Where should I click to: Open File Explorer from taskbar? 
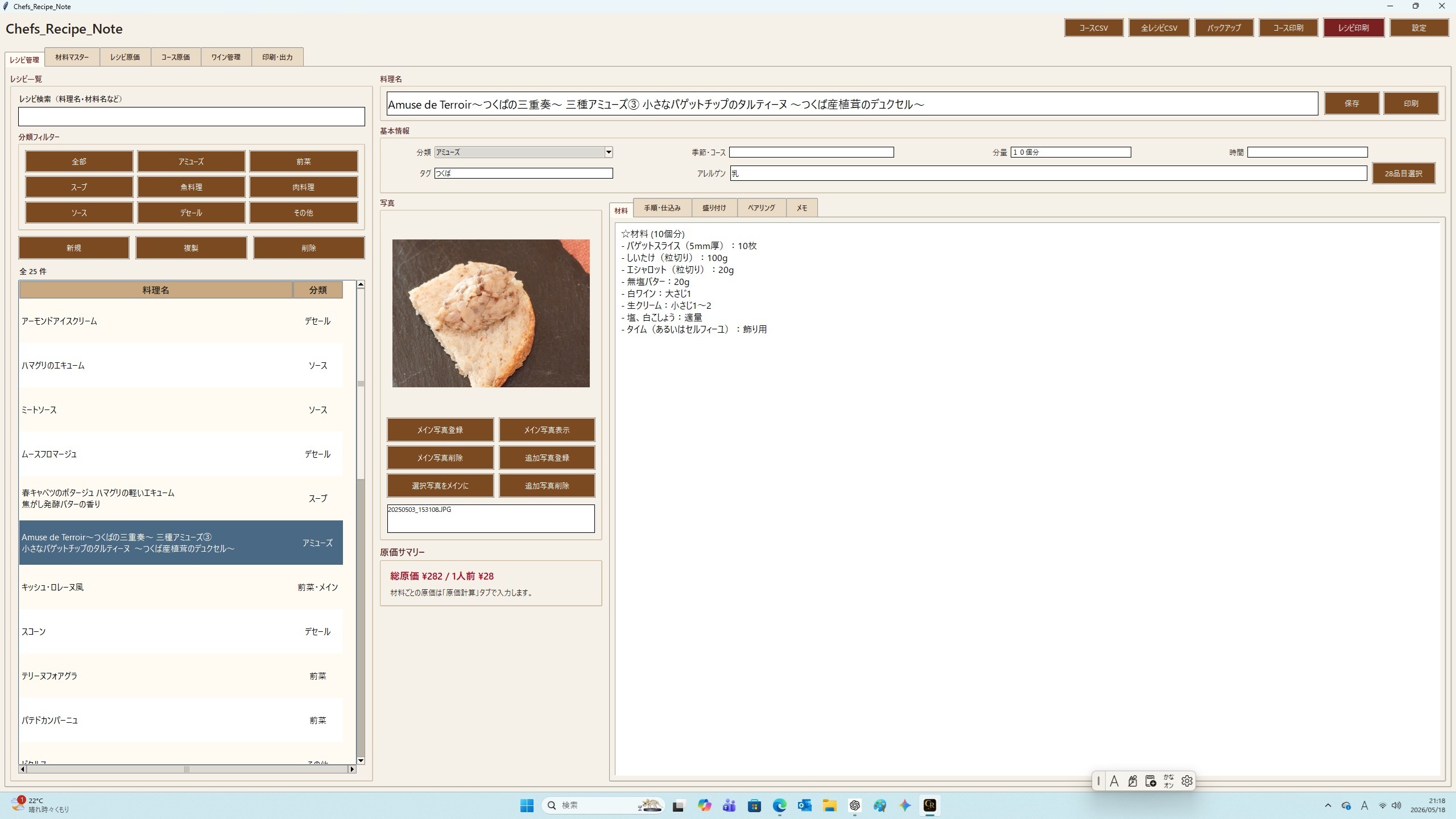click(829, 805)
